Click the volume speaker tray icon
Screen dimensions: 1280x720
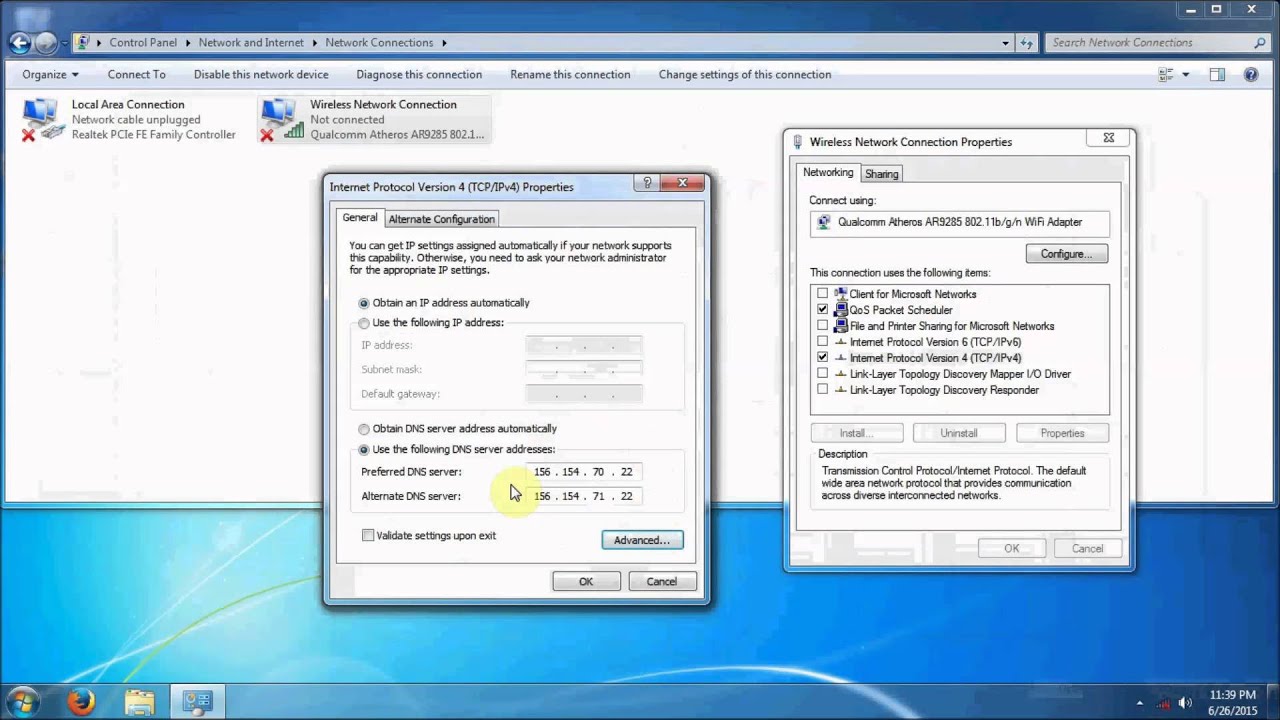tap(1185, 702)
